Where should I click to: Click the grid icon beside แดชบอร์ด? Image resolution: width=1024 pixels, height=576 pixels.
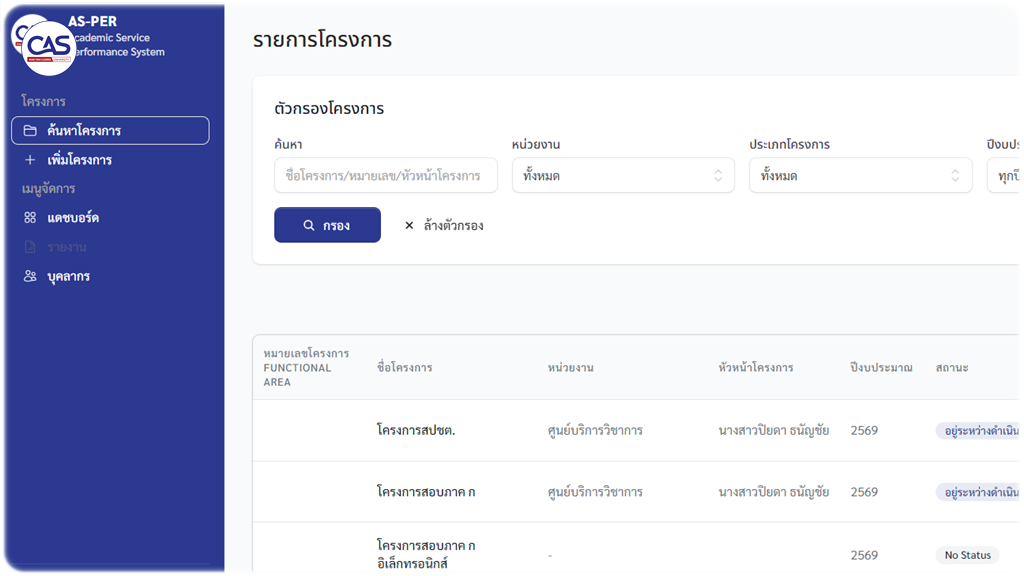click(x=30, y=218)
